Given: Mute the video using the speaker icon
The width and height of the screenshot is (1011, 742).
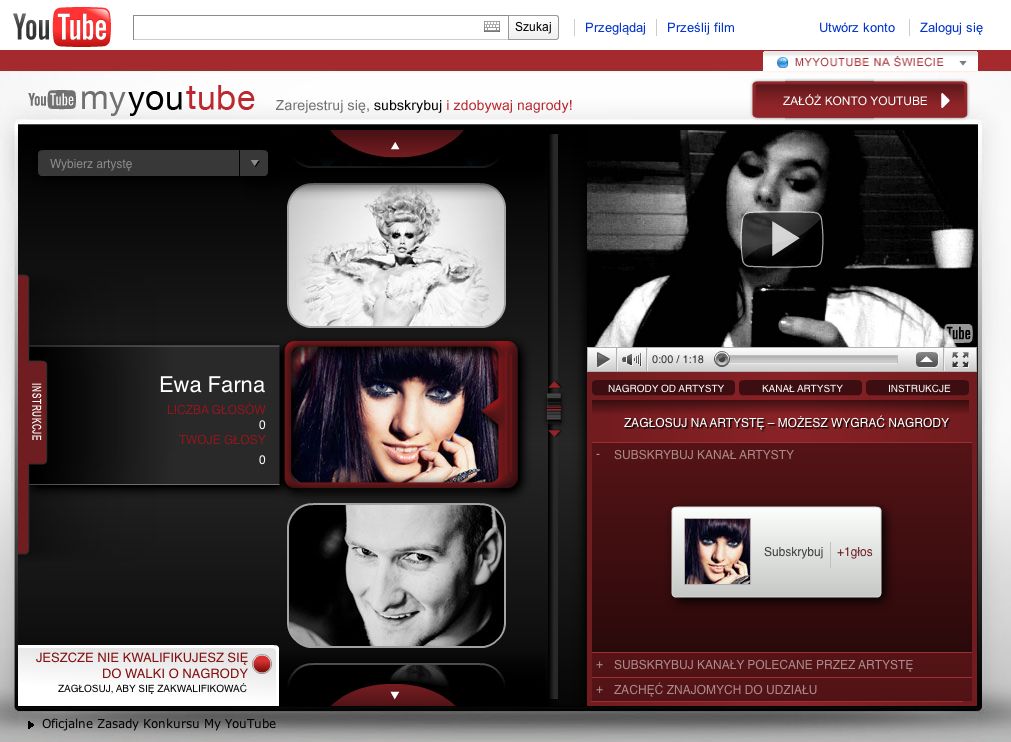Looking at the screenshot, I should click(x=631, y=359).
